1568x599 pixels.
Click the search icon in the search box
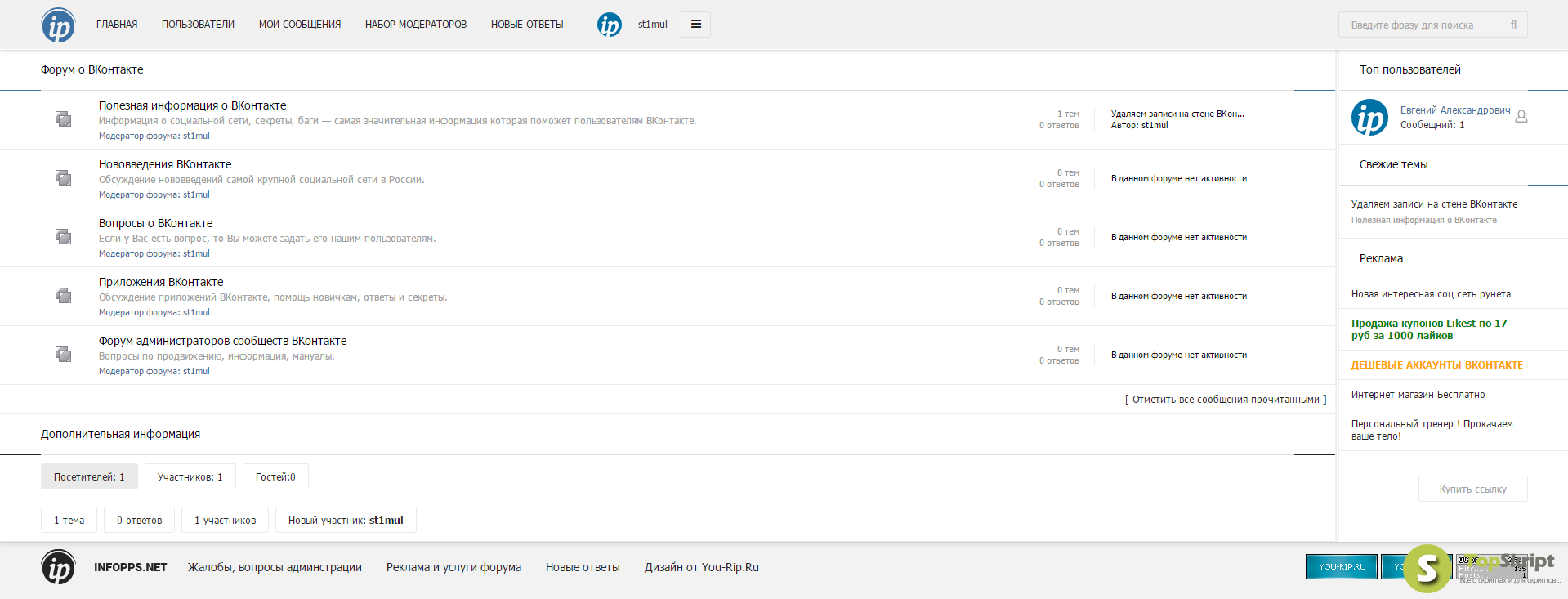click(1513, 25)
